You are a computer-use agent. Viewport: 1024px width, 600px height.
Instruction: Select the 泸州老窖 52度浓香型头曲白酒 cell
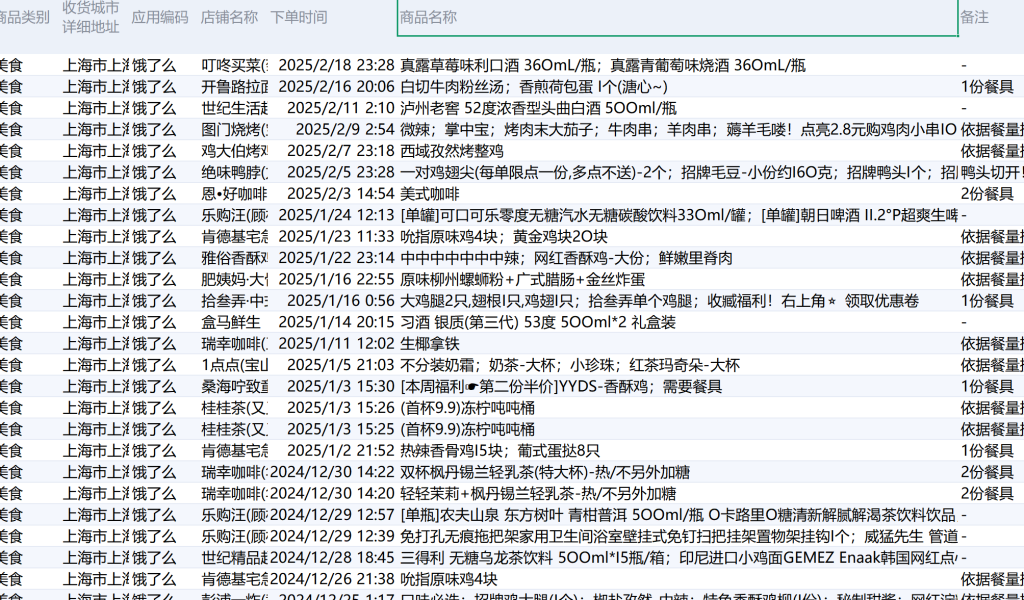coord(538,108)
